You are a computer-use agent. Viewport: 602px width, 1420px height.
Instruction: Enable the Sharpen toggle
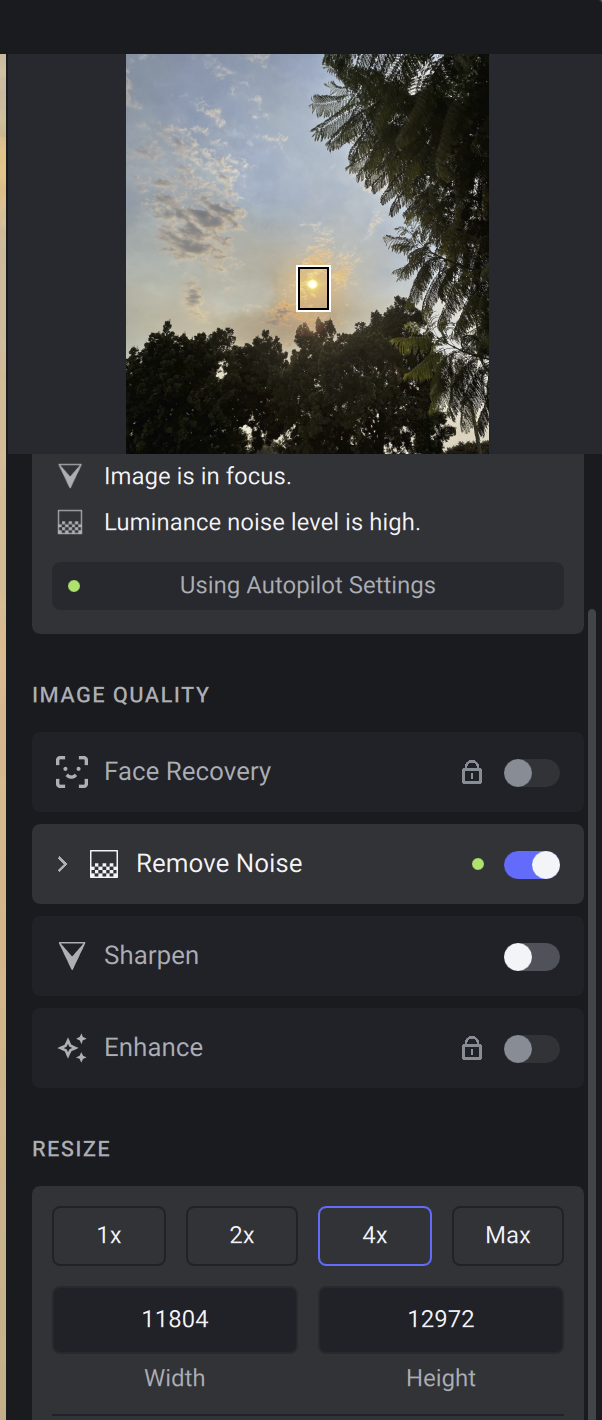tap(531, 956)
